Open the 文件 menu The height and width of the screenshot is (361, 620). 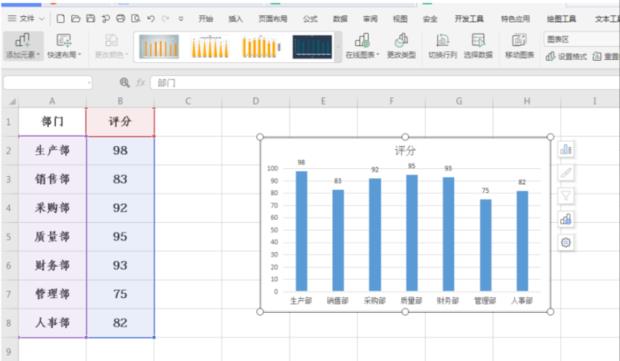[26, 19]
